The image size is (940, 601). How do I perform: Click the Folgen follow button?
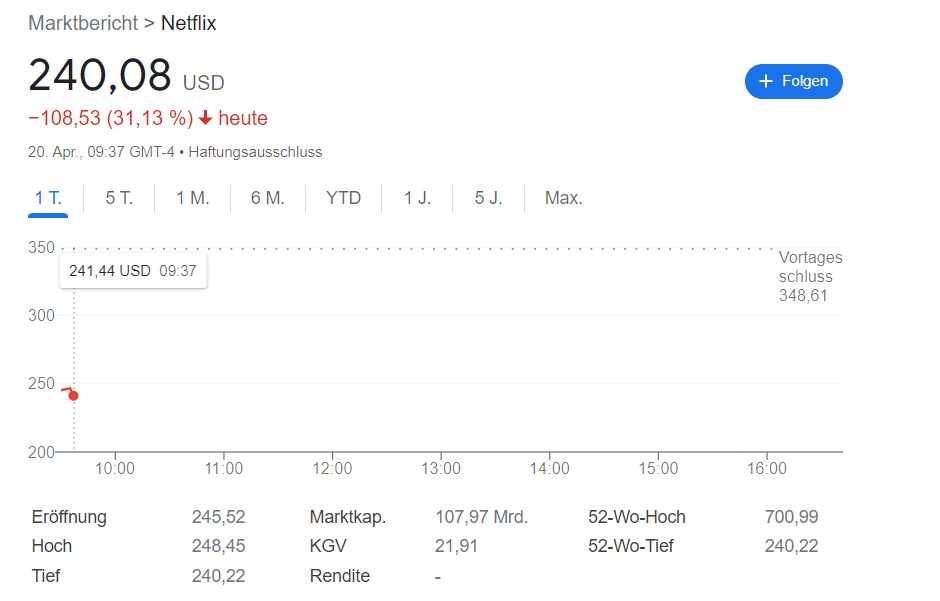click(x=793, y=81)
